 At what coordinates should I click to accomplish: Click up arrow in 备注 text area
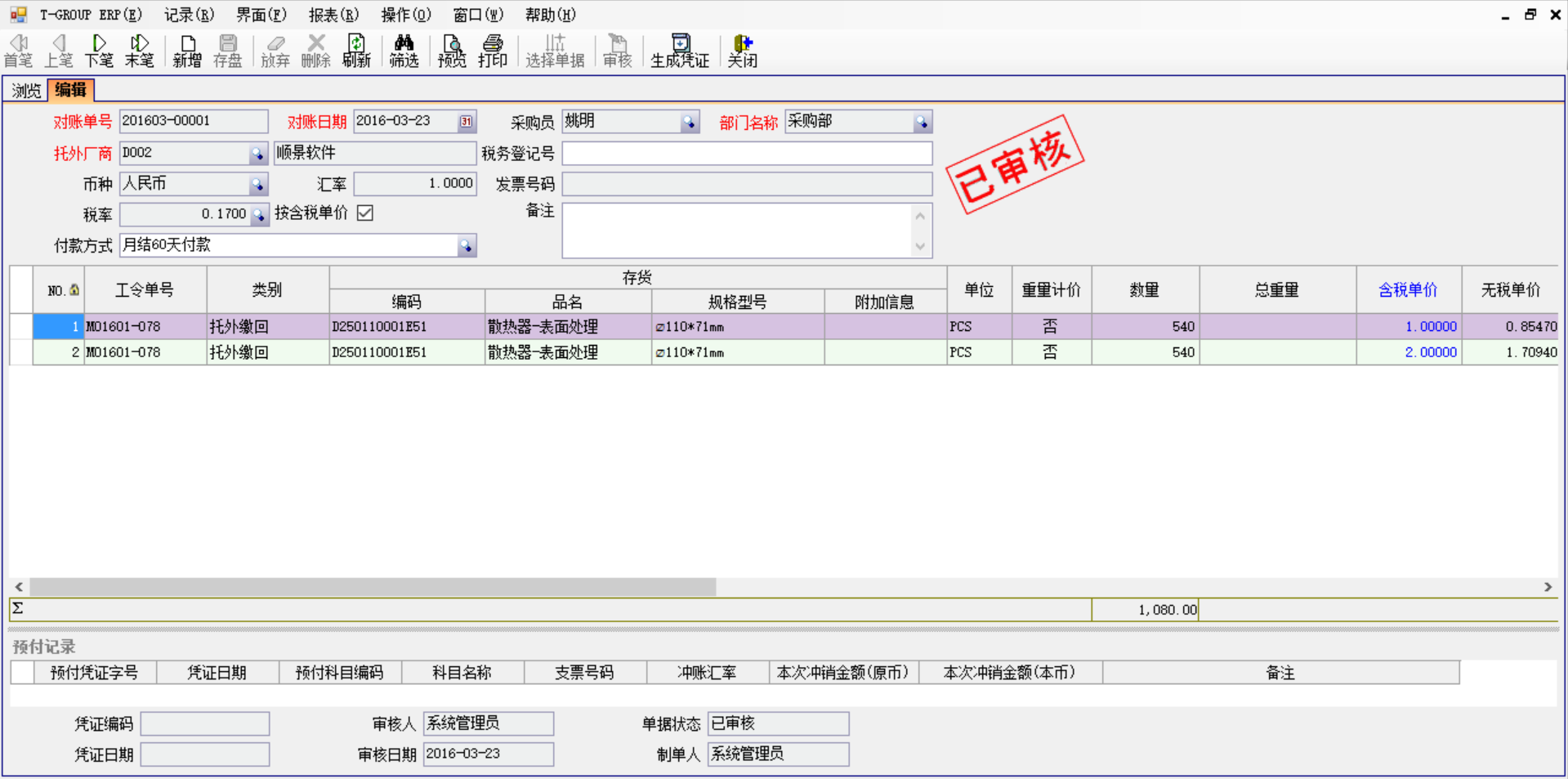pos(920,217)
